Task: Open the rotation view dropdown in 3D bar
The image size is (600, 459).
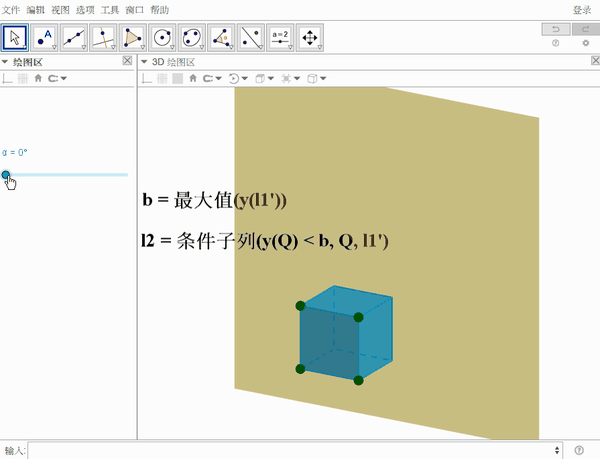Action: tap(238, 78)
